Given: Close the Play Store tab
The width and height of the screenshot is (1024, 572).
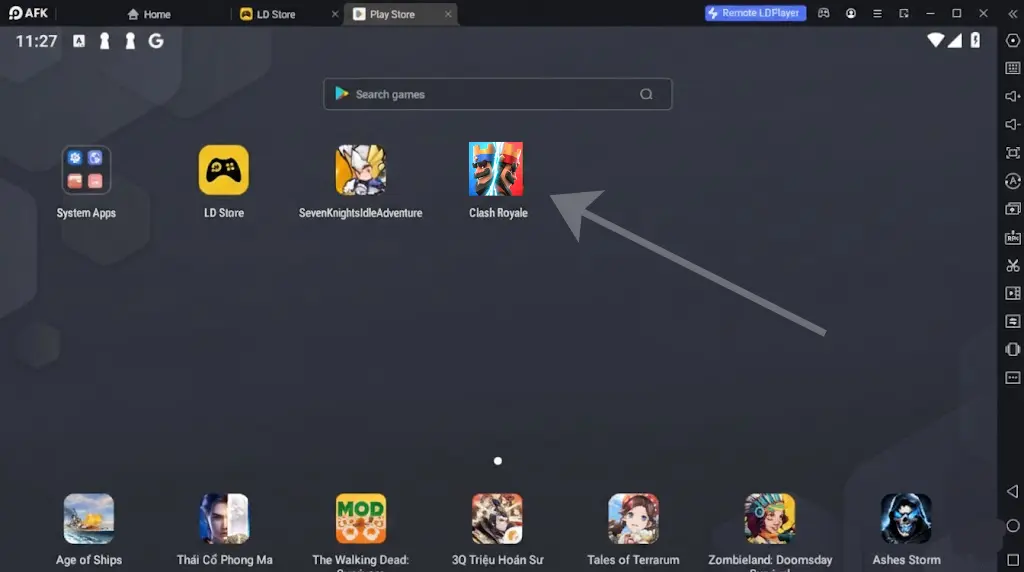Looking at the screenshot, I should click(448, 14).
